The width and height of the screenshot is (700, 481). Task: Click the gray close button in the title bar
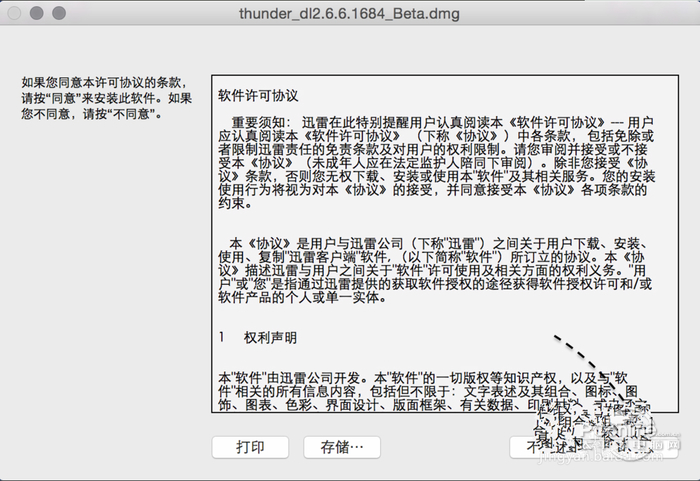click(x=14, y=13)
